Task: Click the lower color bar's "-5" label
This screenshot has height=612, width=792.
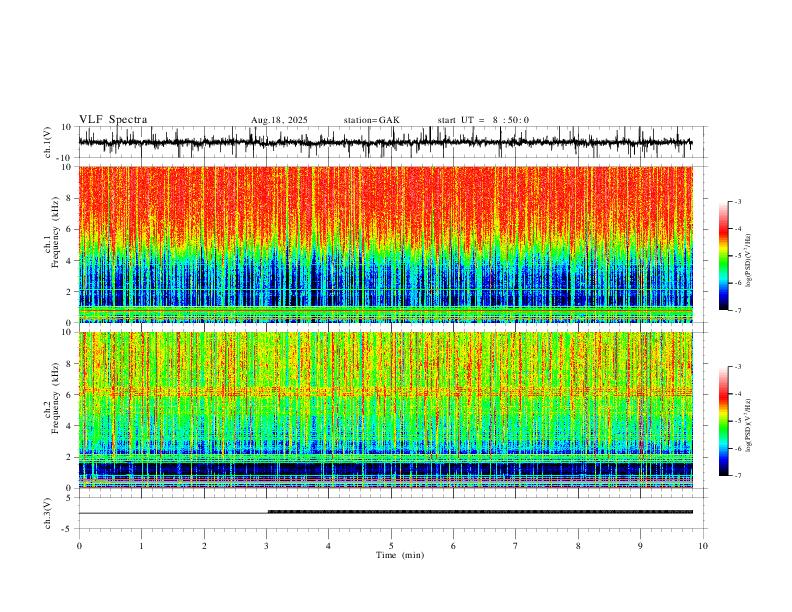Action: [x=738, y=421]
